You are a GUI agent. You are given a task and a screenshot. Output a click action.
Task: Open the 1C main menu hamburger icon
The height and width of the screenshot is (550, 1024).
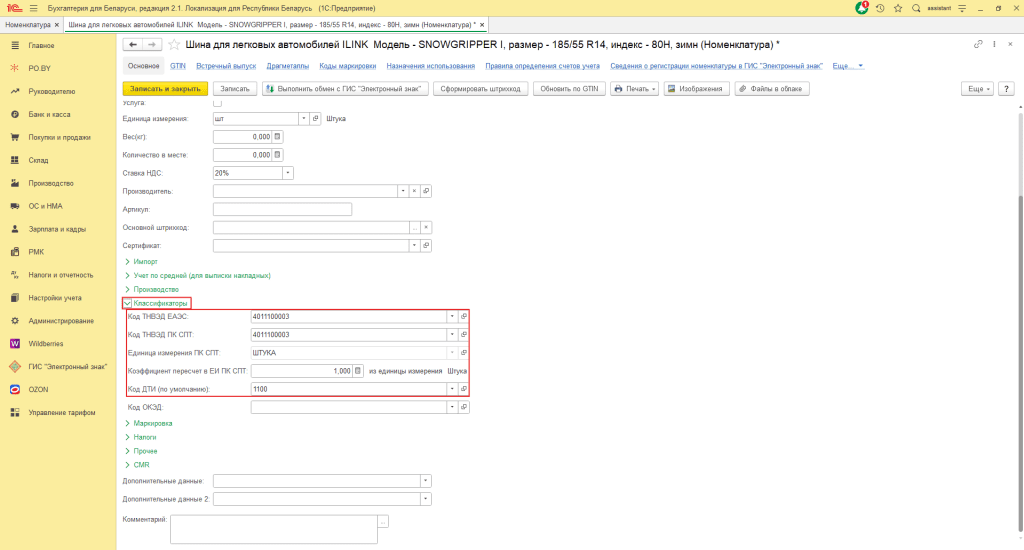(x=33, y=8)
